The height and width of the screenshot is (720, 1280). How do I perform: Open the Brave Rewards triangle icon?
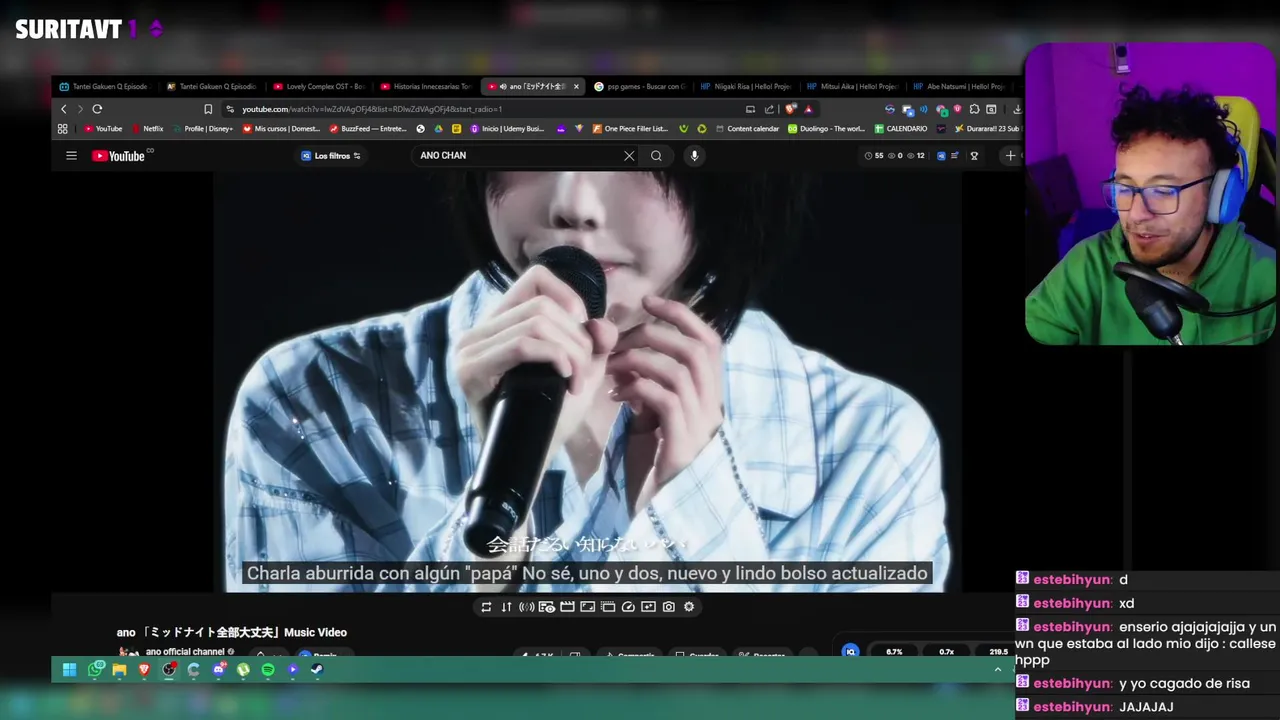coord(808,109)
